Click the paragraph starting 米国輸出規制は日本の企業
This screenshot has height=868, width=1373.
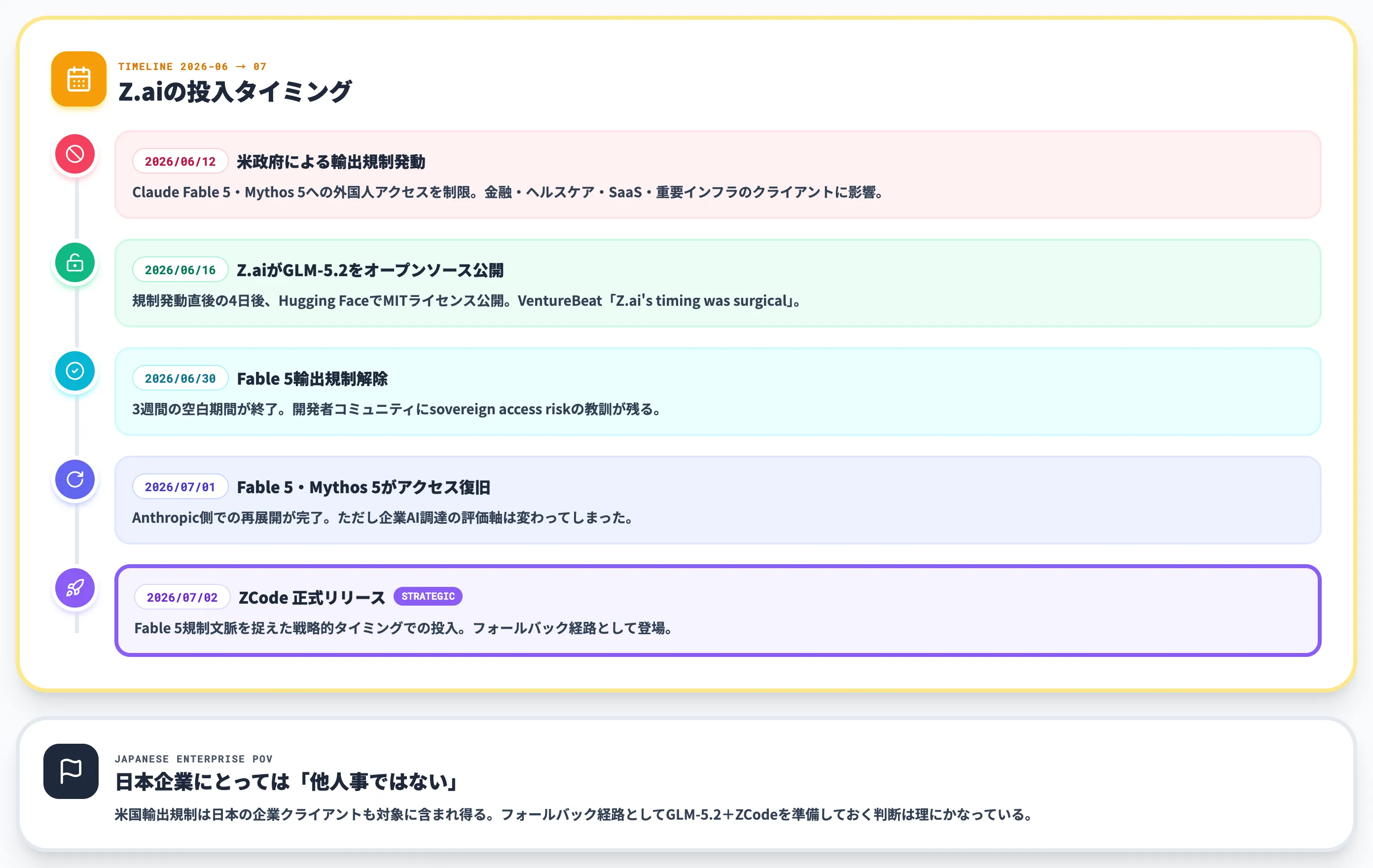574,814
